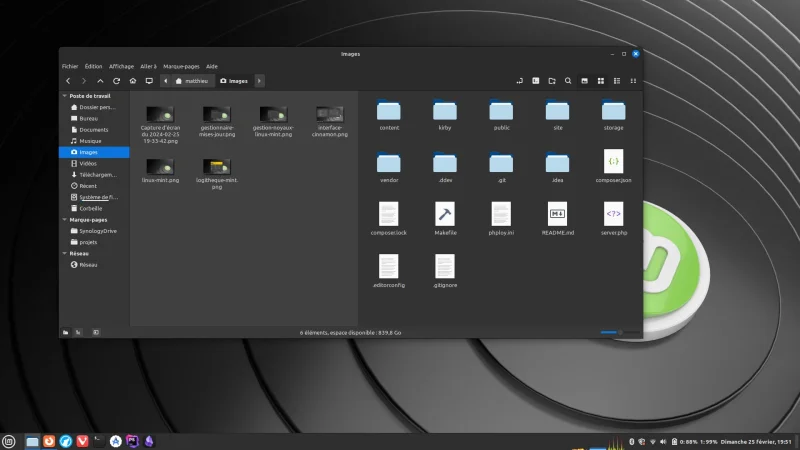Screen dimensions: 800x450
Task: Launch Firefox from the taskbar
Action: [x=49, y=441]
